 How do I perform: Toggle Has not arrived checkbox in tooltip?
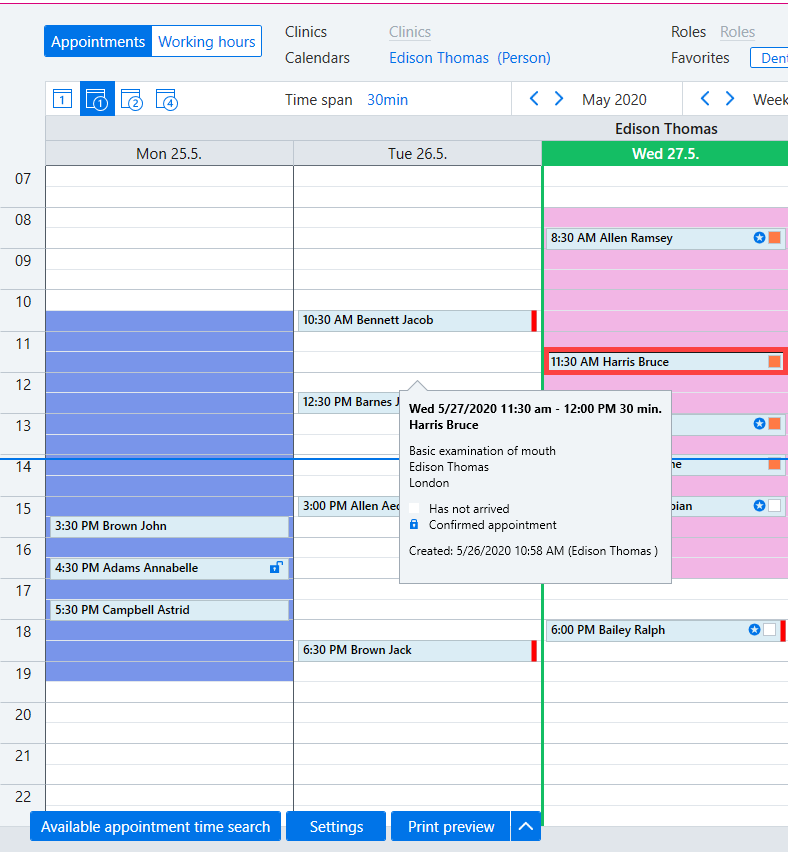414,509
